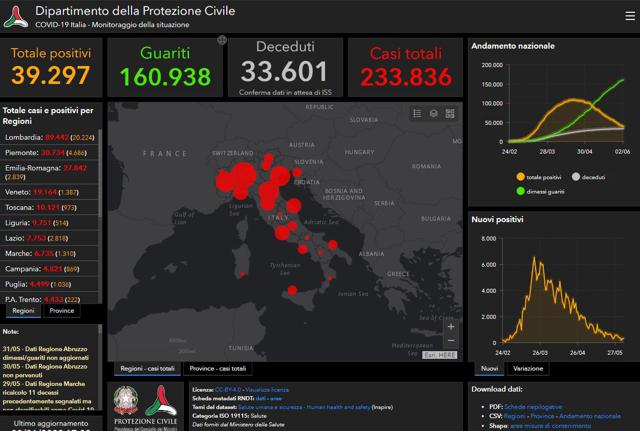Click the Italian Republic emblem at bottom

[x=126, y=400]
